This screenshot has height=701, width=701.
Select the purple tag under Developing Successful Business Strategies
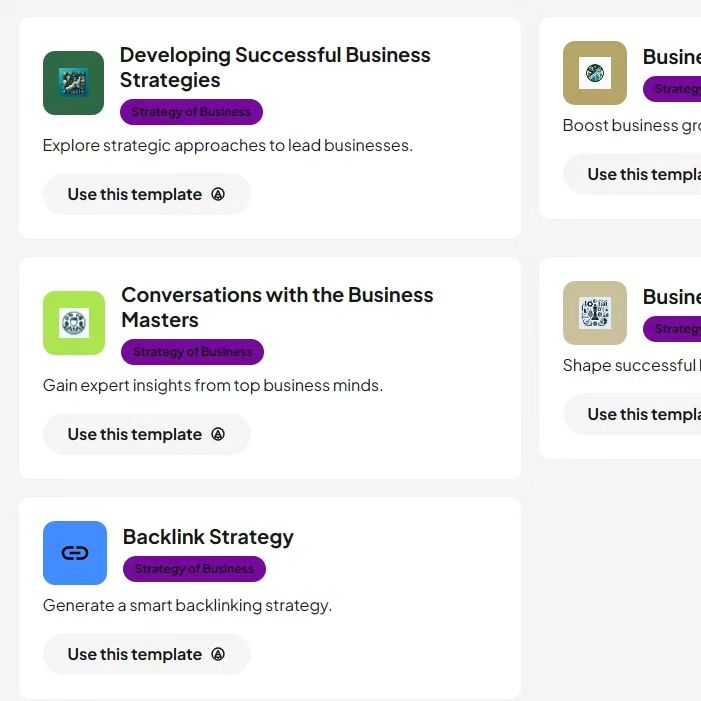(191, 112)
